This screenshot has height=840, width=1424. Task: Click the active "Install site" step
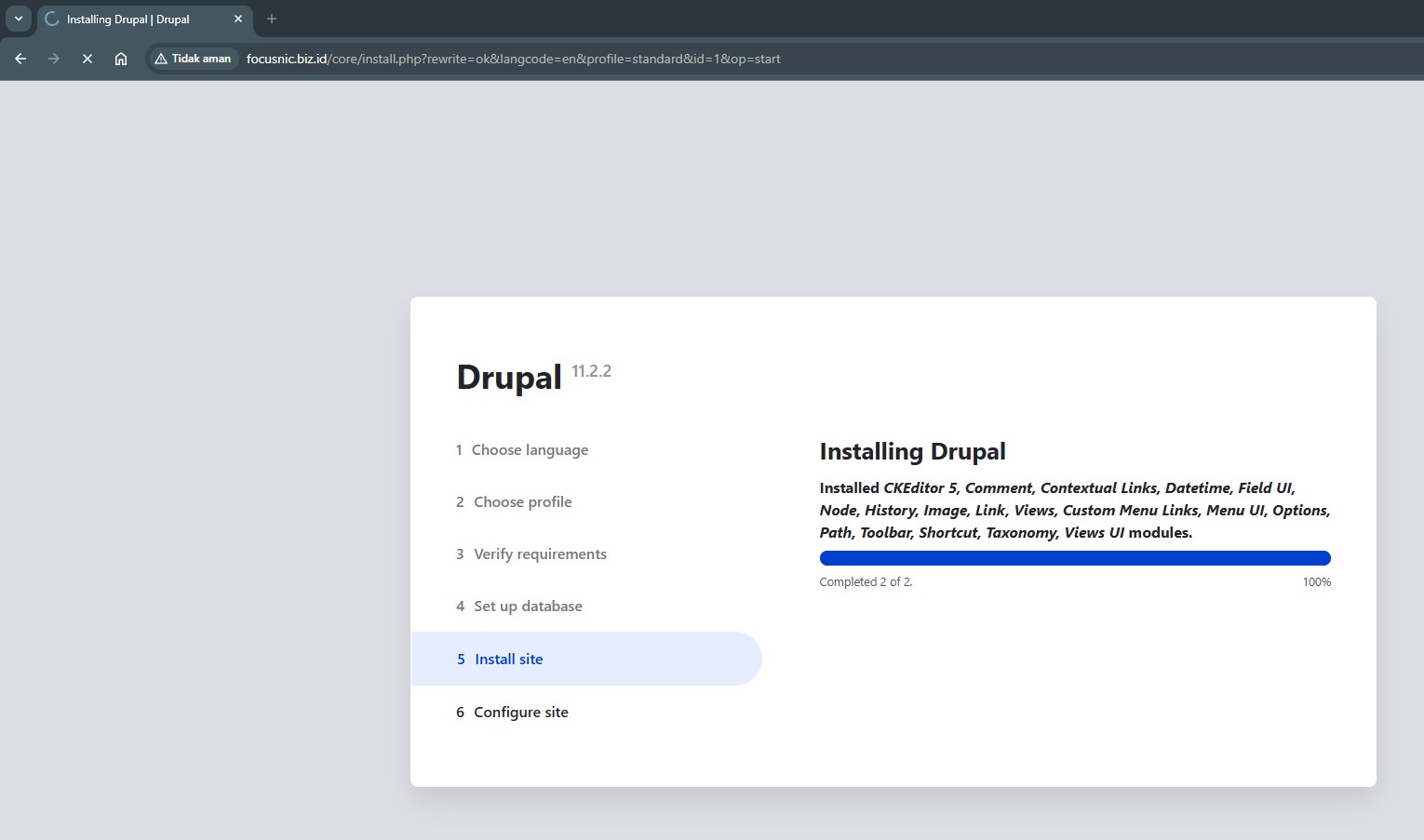click(x=508, y=660)
